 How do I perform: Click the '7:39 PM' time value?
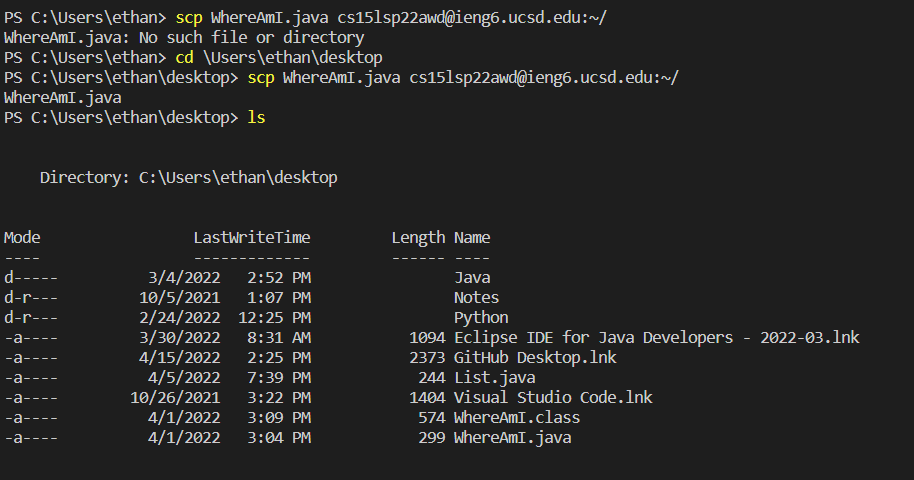pos(279,378)
